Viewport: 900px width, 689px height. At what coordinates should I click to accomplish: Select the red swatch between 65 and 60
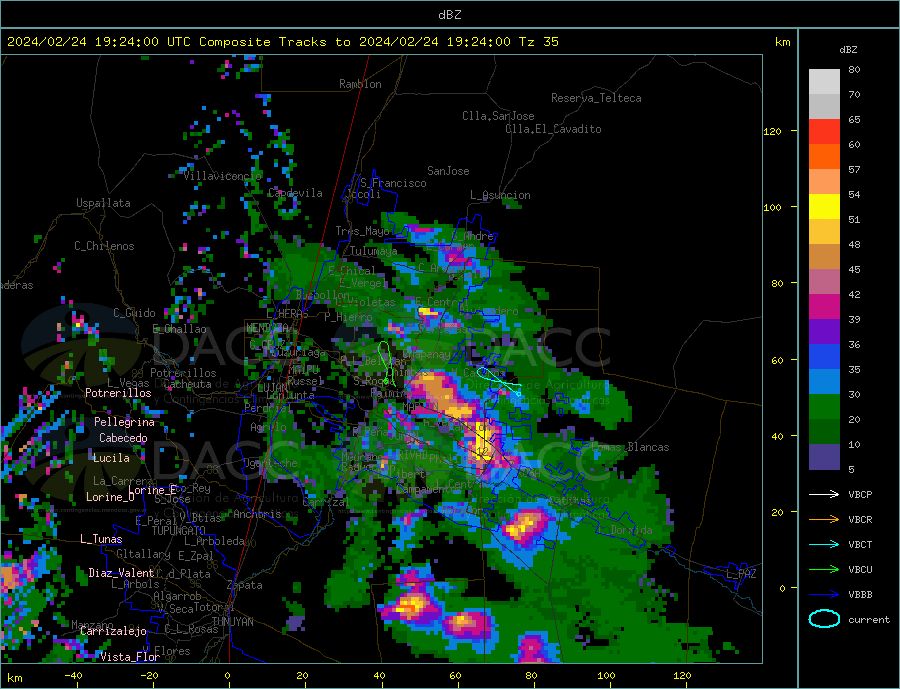pyautogui.click(x=824, y=131)
